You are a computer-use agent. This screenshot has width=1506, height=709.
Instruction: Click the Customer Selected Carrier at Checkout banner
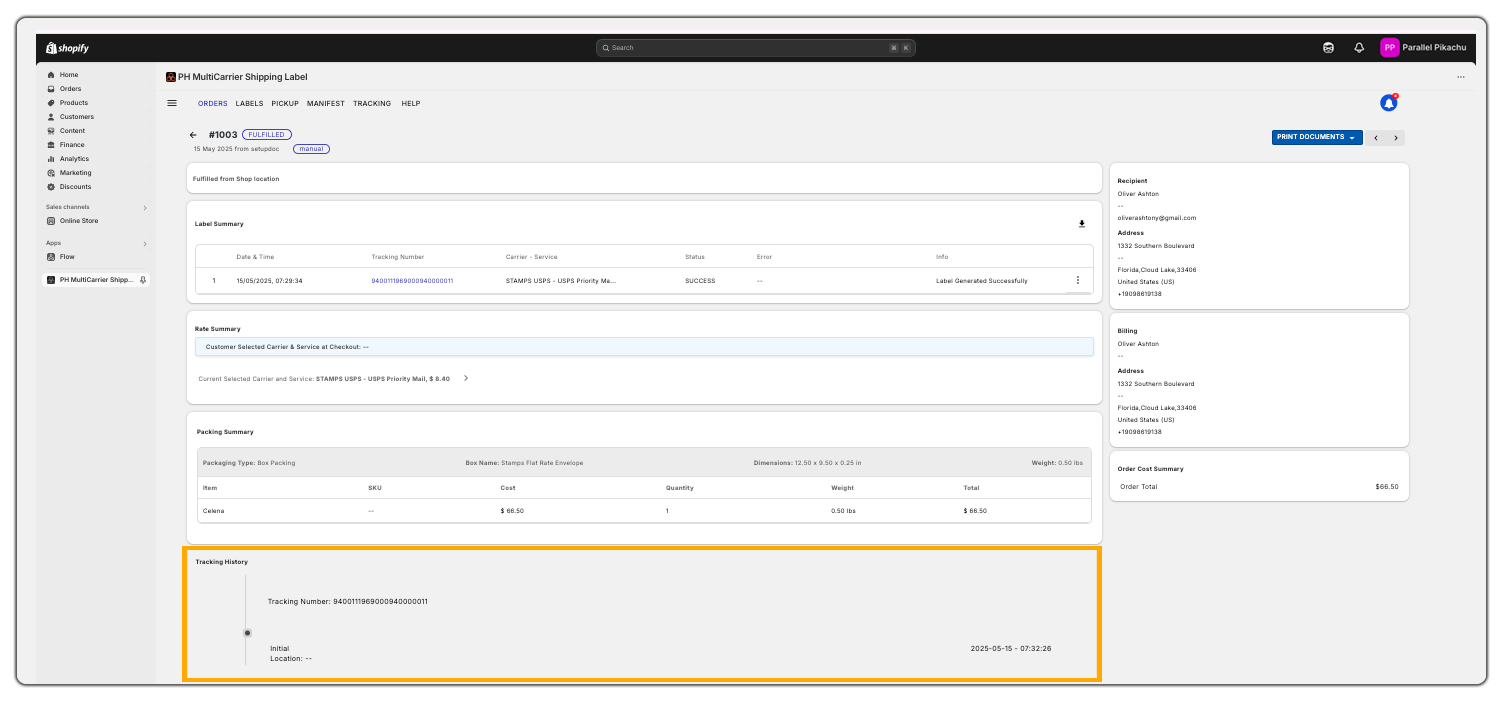click(644, 347)
